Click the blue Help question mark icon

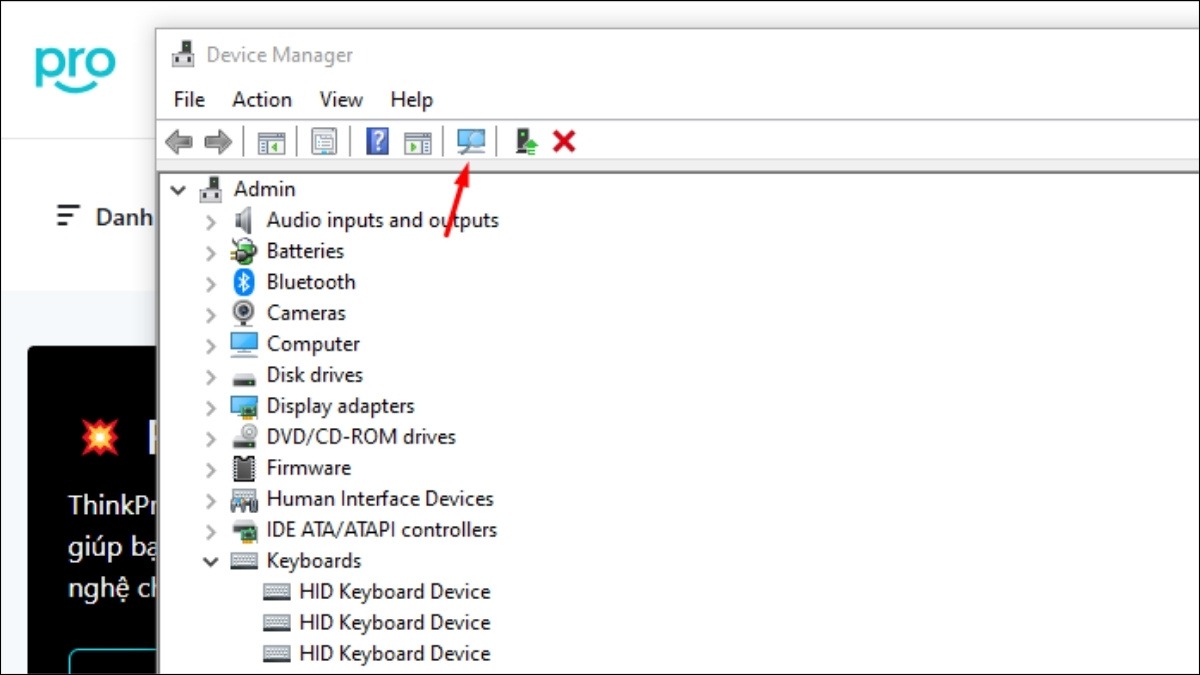pos(377,142)
